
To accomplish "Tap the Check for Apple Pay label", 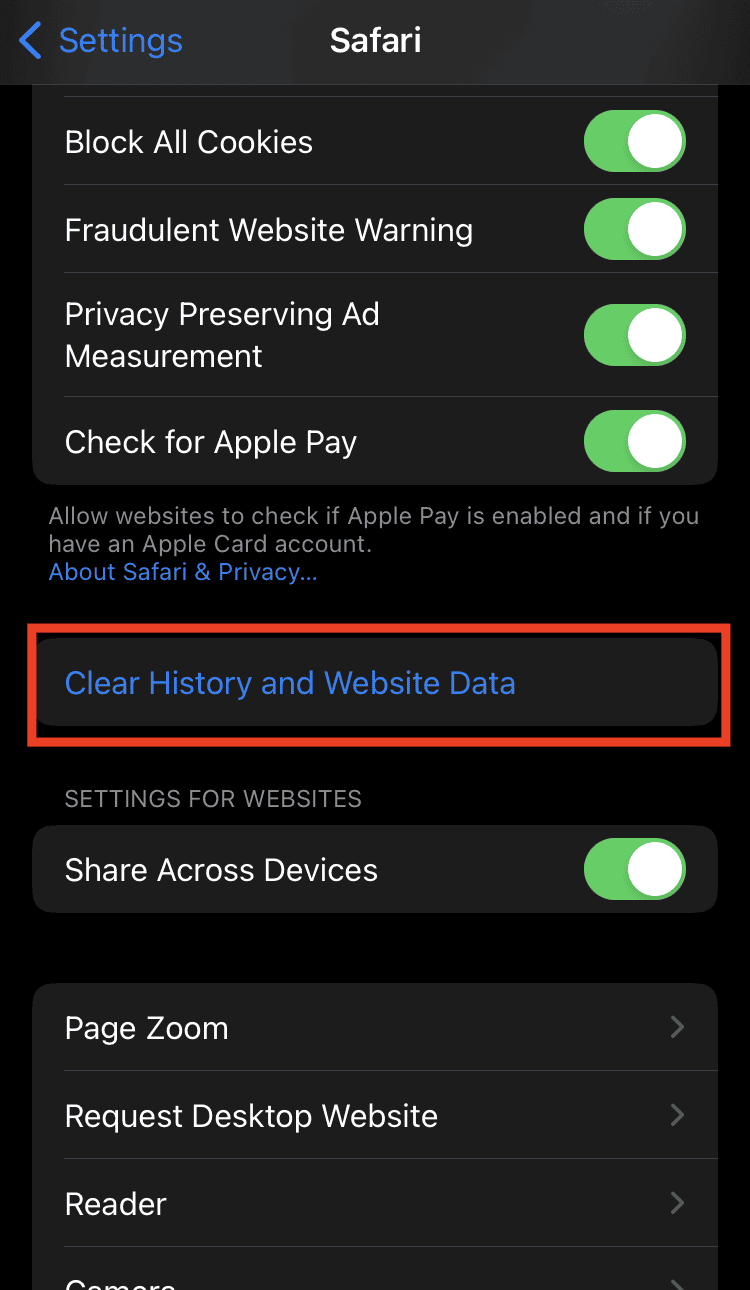I will [211, 443].
